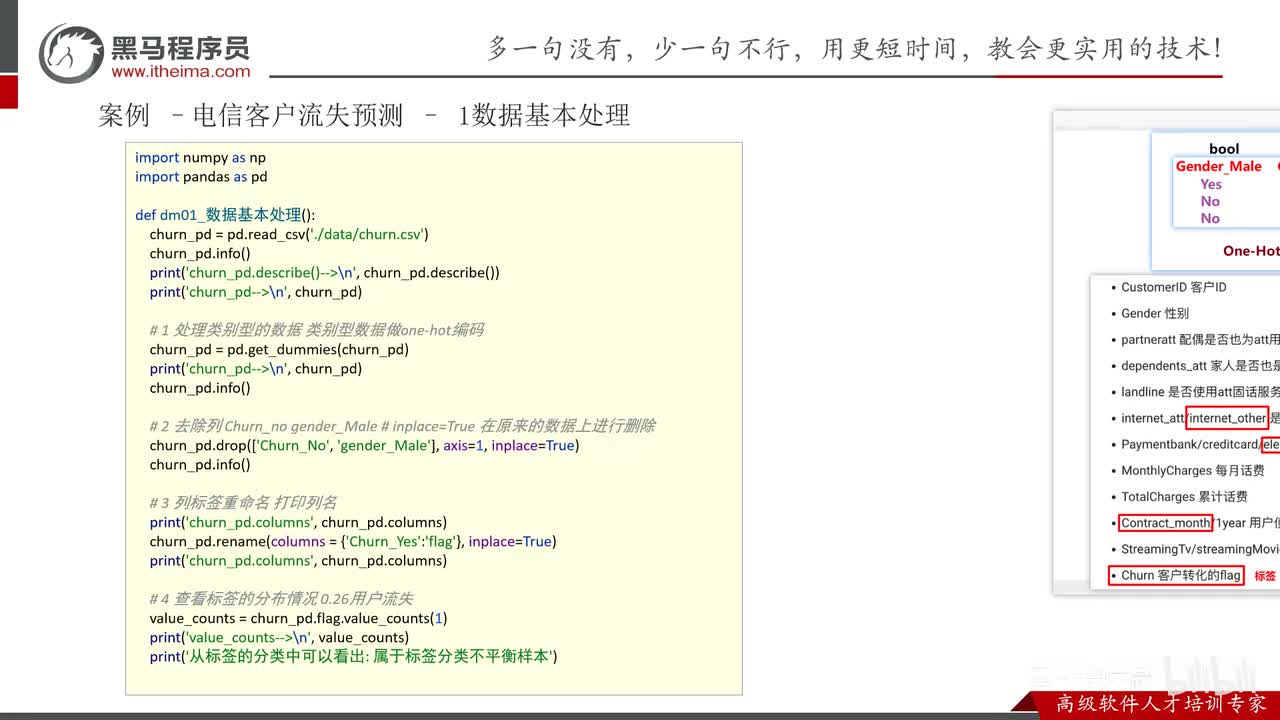The image size is (1280, 720).
Task: Click comment #4 查看标签的分布情况
Action: coord(281,599)
